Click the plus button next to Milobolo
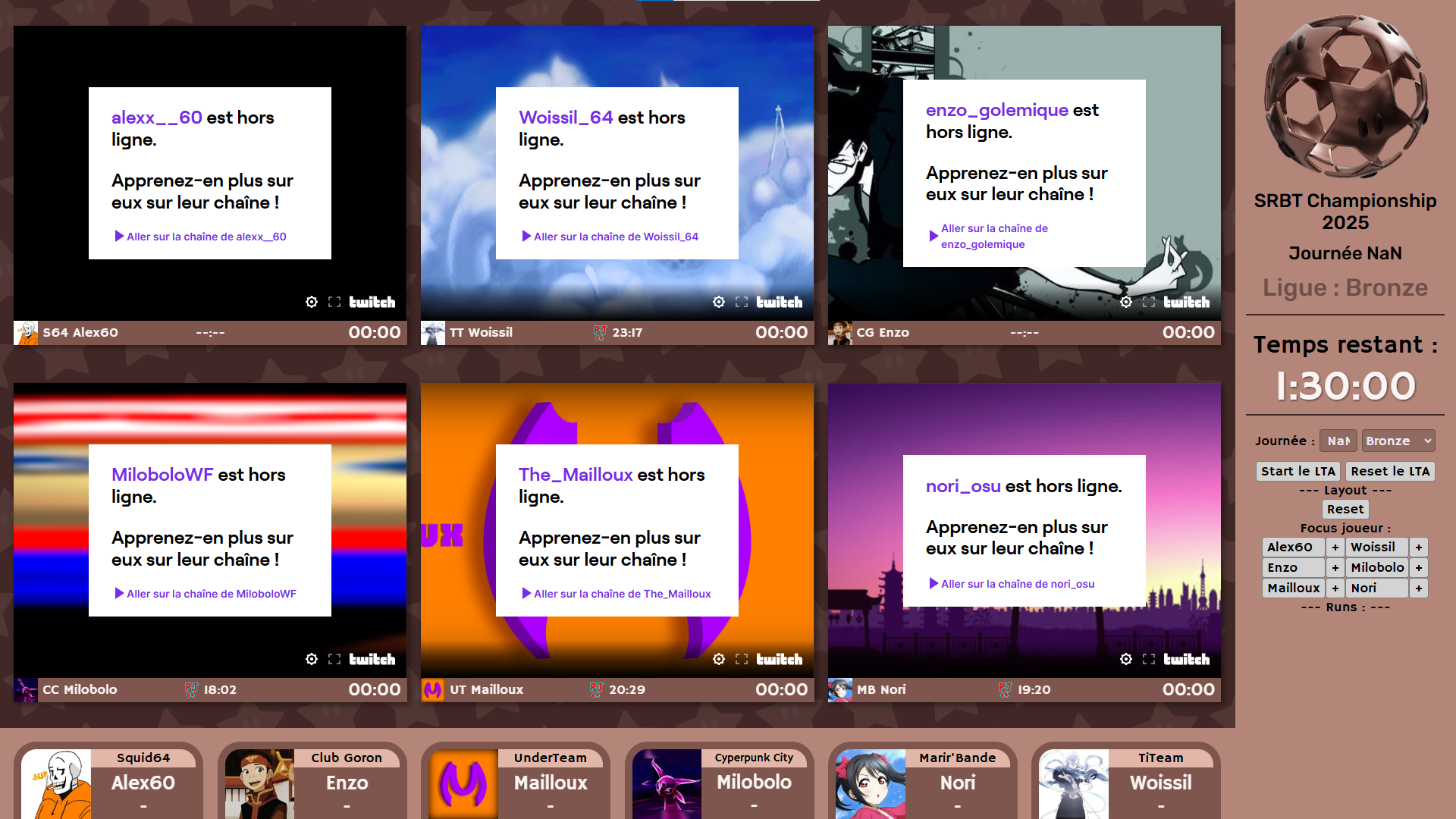 [1419, 568]
